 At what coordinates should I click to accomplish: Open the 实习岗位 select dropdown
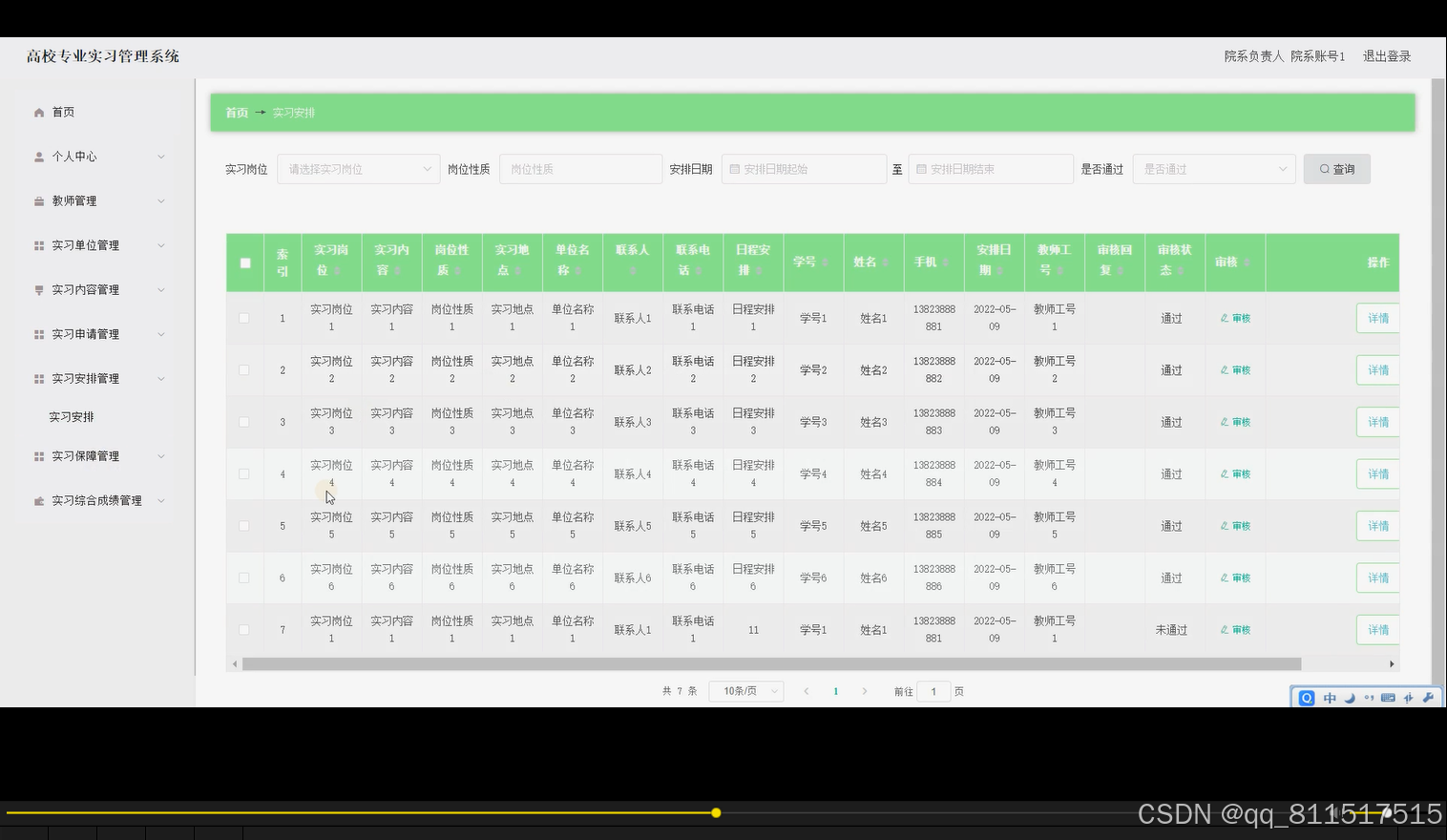tap(359, 169)
